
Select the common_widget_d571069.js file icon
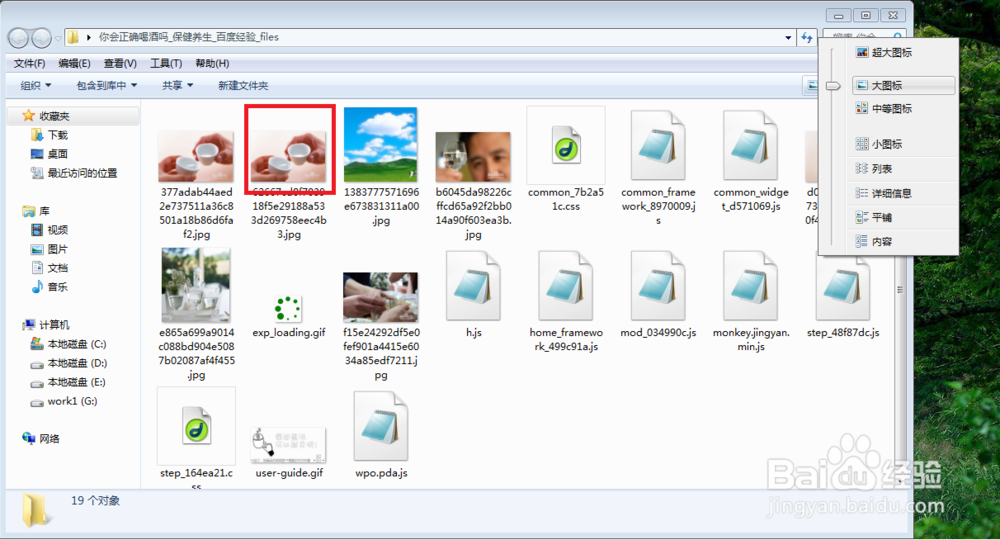point(751,145)
